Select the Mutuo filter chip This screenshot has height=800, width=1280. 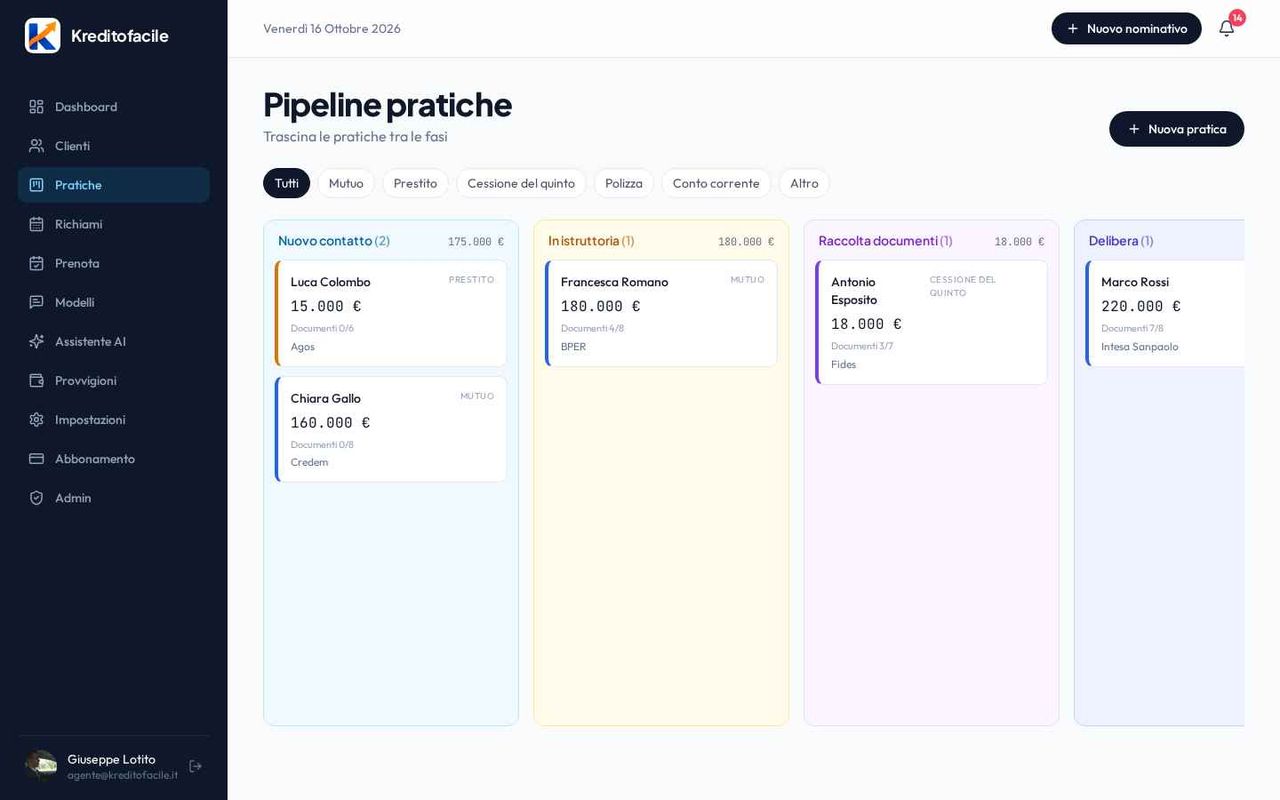(x=346, y=183)
